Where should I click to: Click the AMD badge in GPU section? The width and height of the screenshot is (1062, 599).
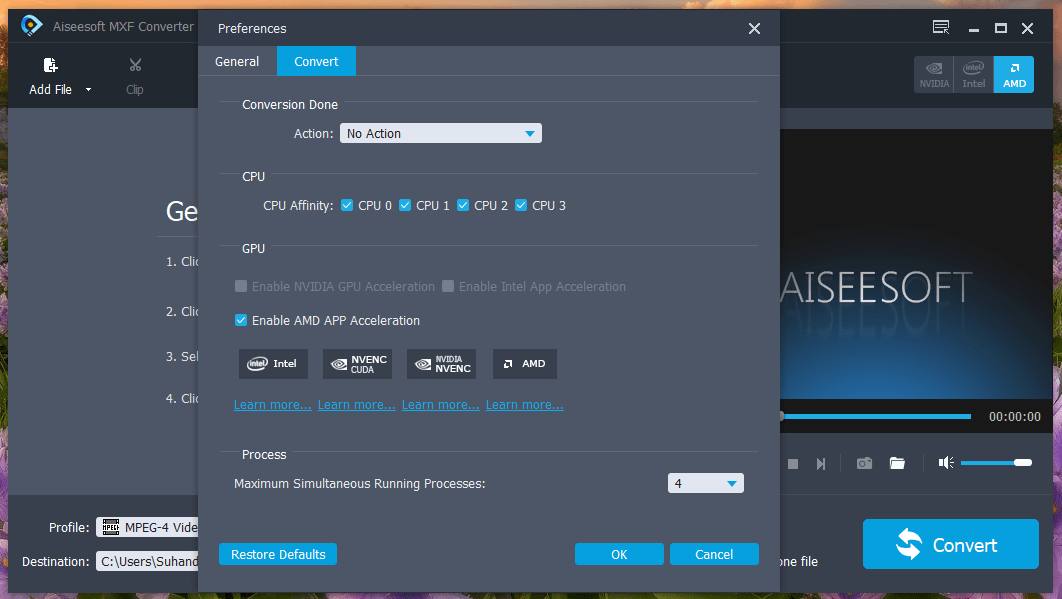525,364
